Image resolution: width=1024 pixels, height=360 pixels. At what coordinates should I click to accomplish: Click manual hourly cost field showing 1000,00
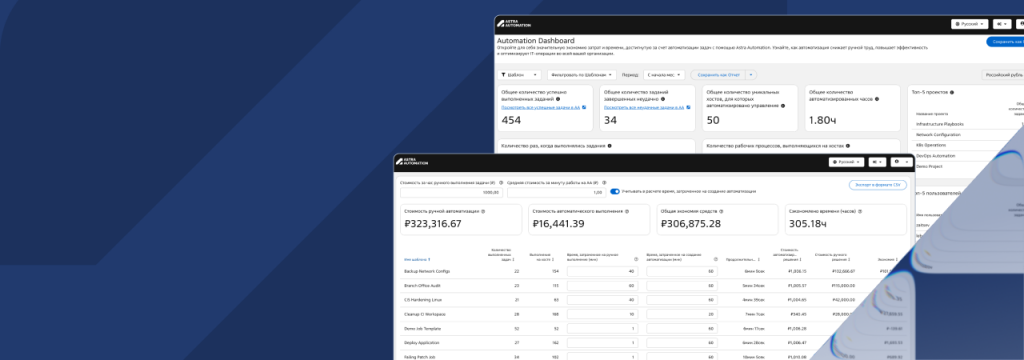pos(451,192)
